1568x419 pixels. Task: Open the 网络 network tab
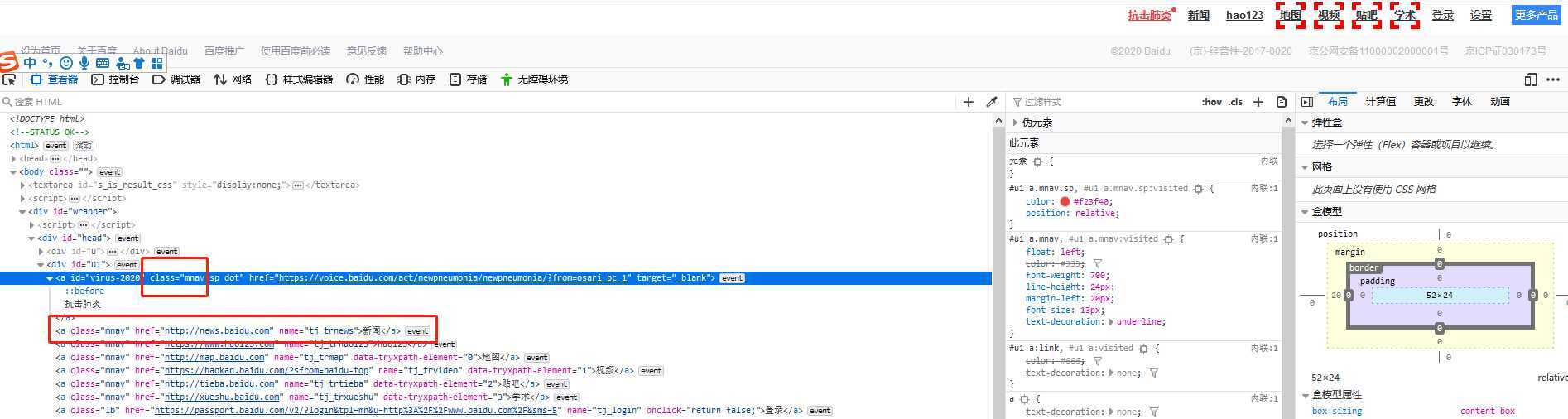coord(233,79)
